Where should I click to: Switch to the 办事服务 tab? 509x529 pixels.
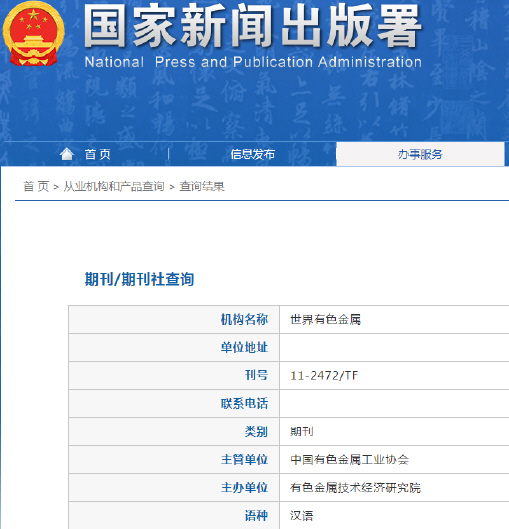(420, 154)
